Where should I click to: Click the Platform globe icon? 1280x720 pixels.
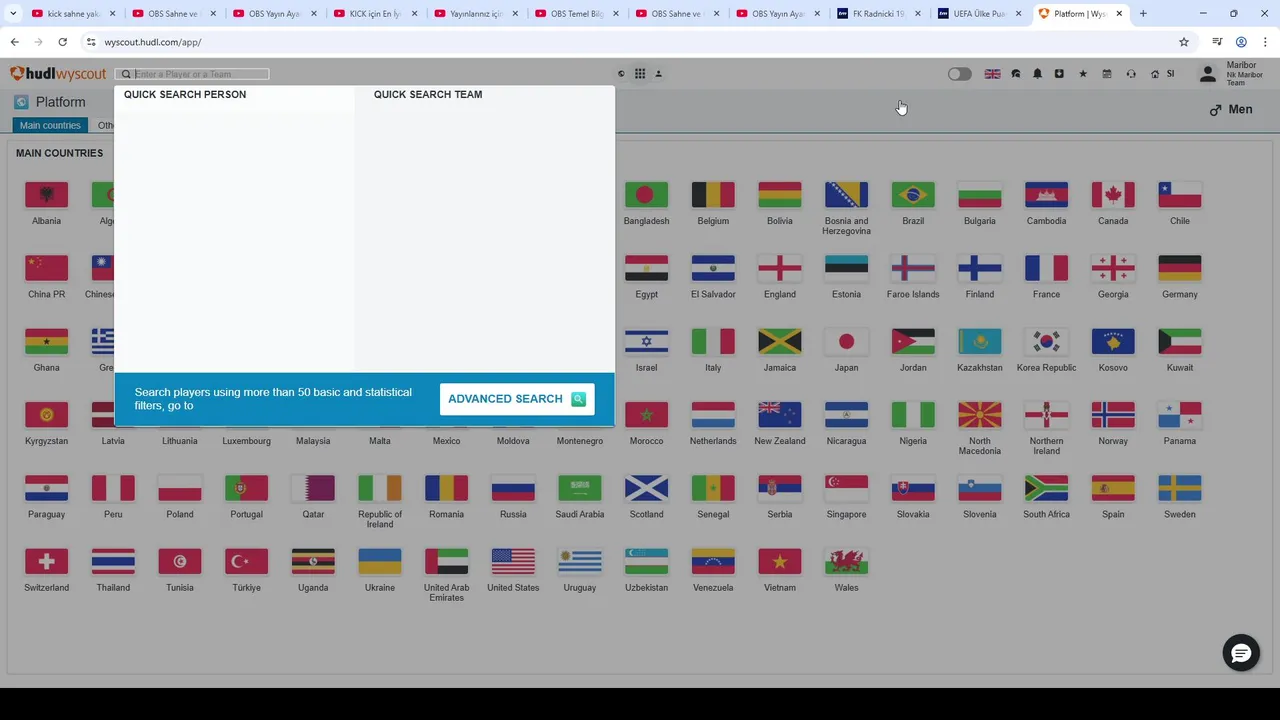(x=21, y=102)
